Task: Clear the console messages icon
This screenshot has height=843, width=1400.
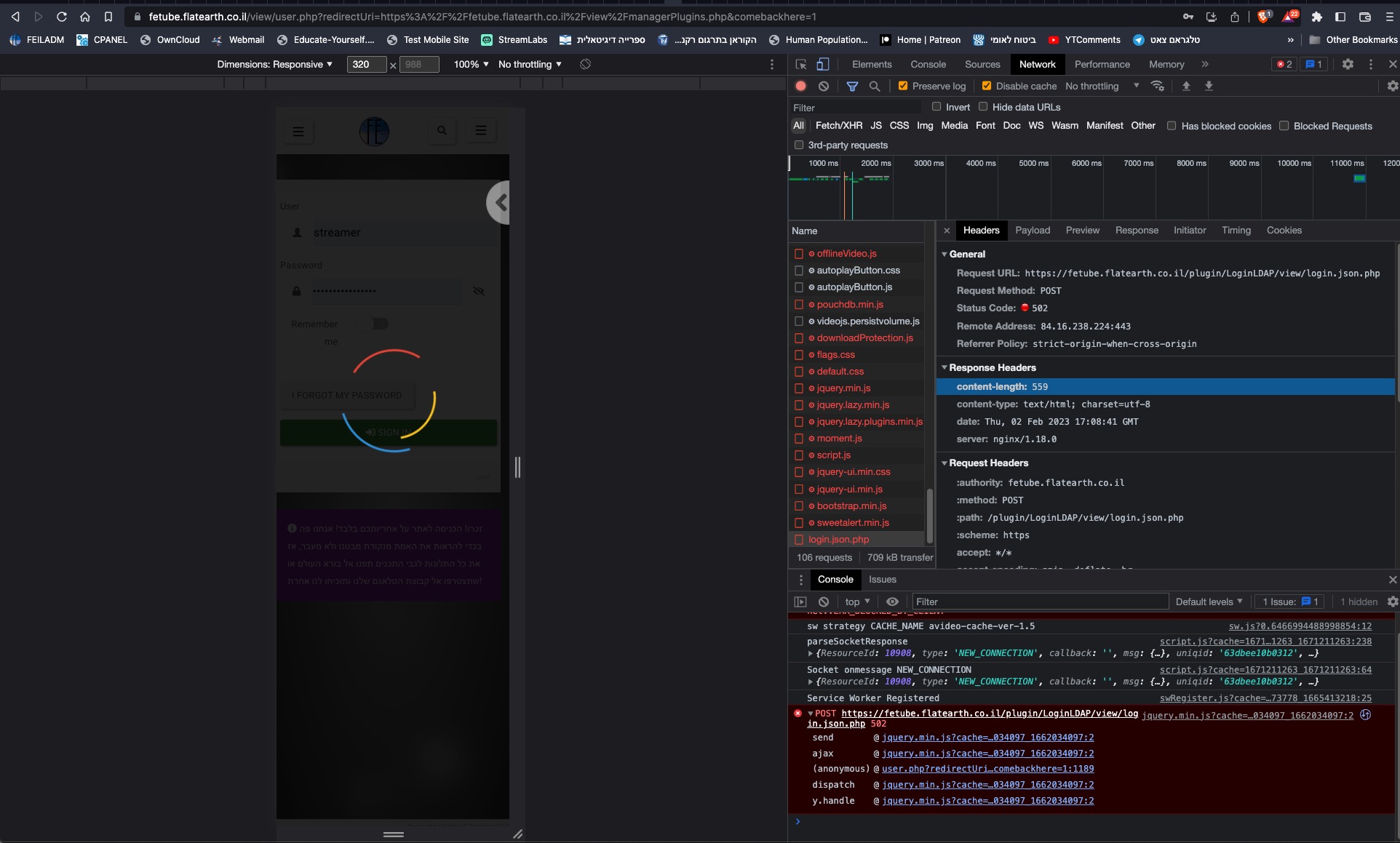Action: tap(823, 602)
